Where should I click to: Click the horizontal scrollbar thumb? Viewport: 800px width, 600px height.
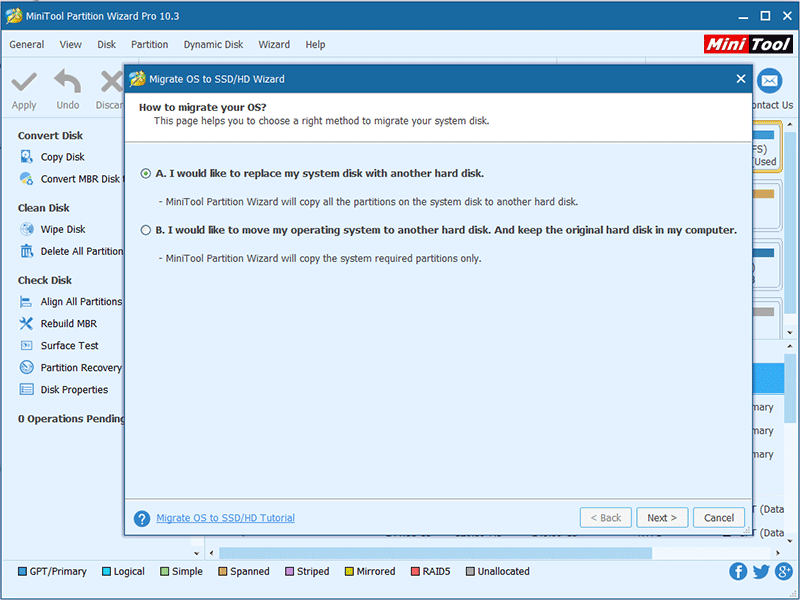click(x=435, y=553)
